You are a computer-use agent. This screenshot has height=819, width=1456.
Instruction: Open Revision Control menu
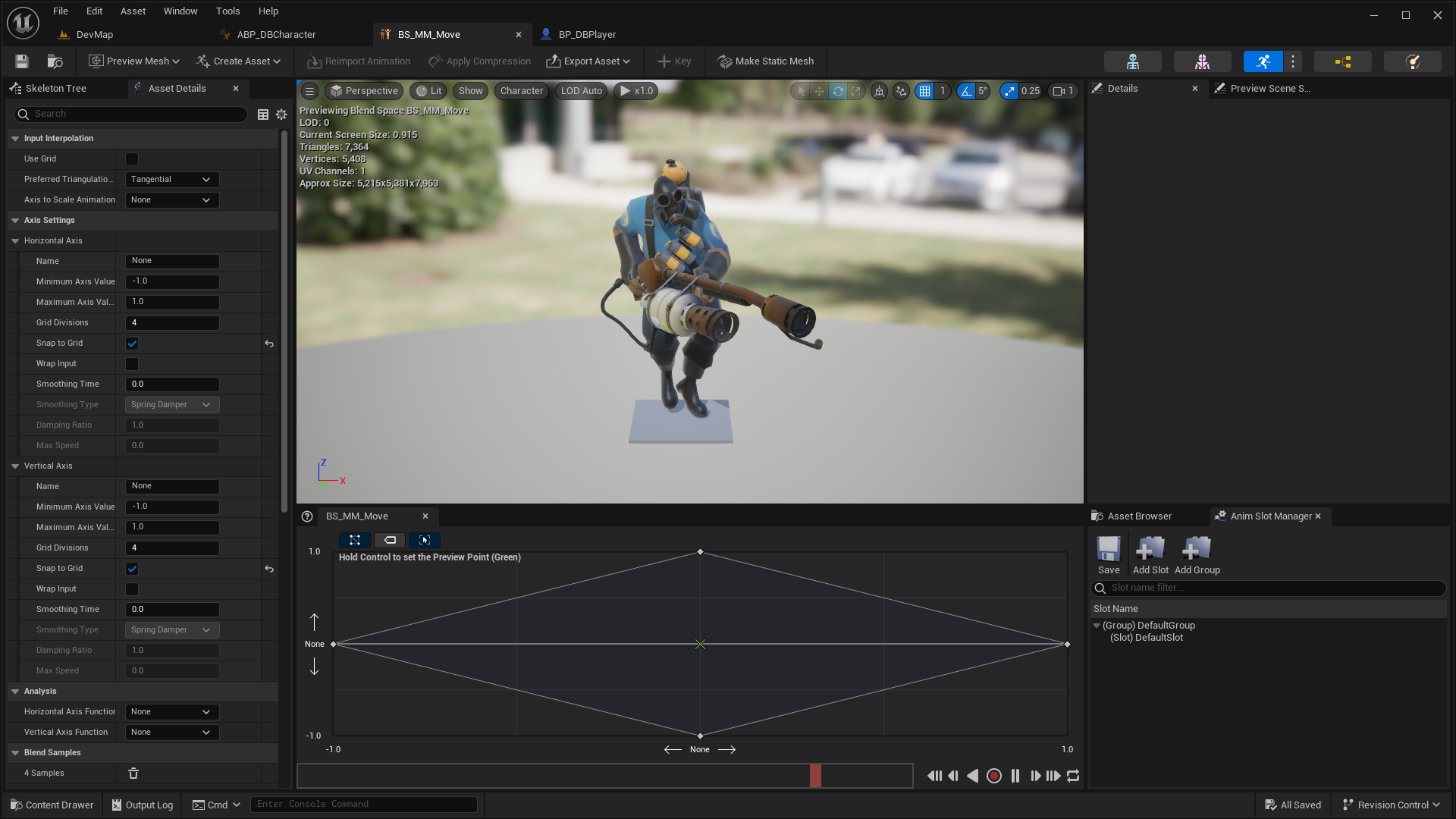[x=1392, y=805]
